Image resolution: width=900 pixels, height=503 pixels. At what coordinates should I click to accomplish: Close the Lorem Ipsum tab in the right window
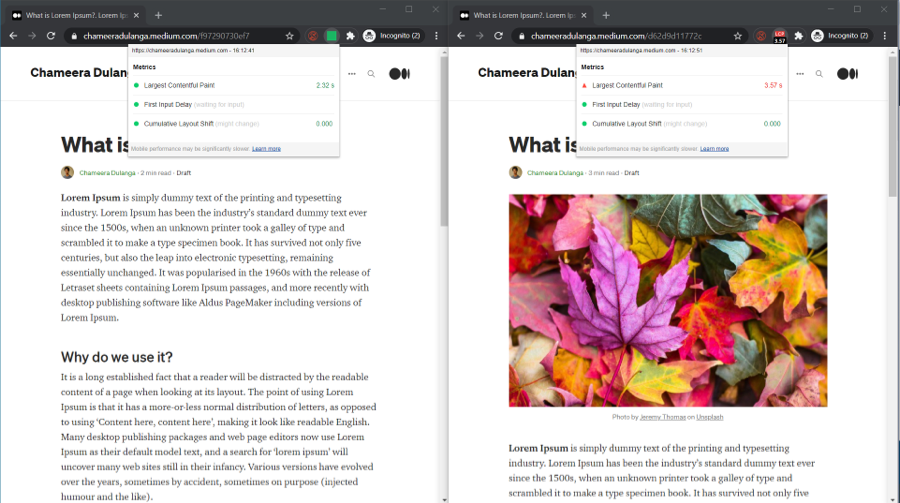(x=584, y=16)
